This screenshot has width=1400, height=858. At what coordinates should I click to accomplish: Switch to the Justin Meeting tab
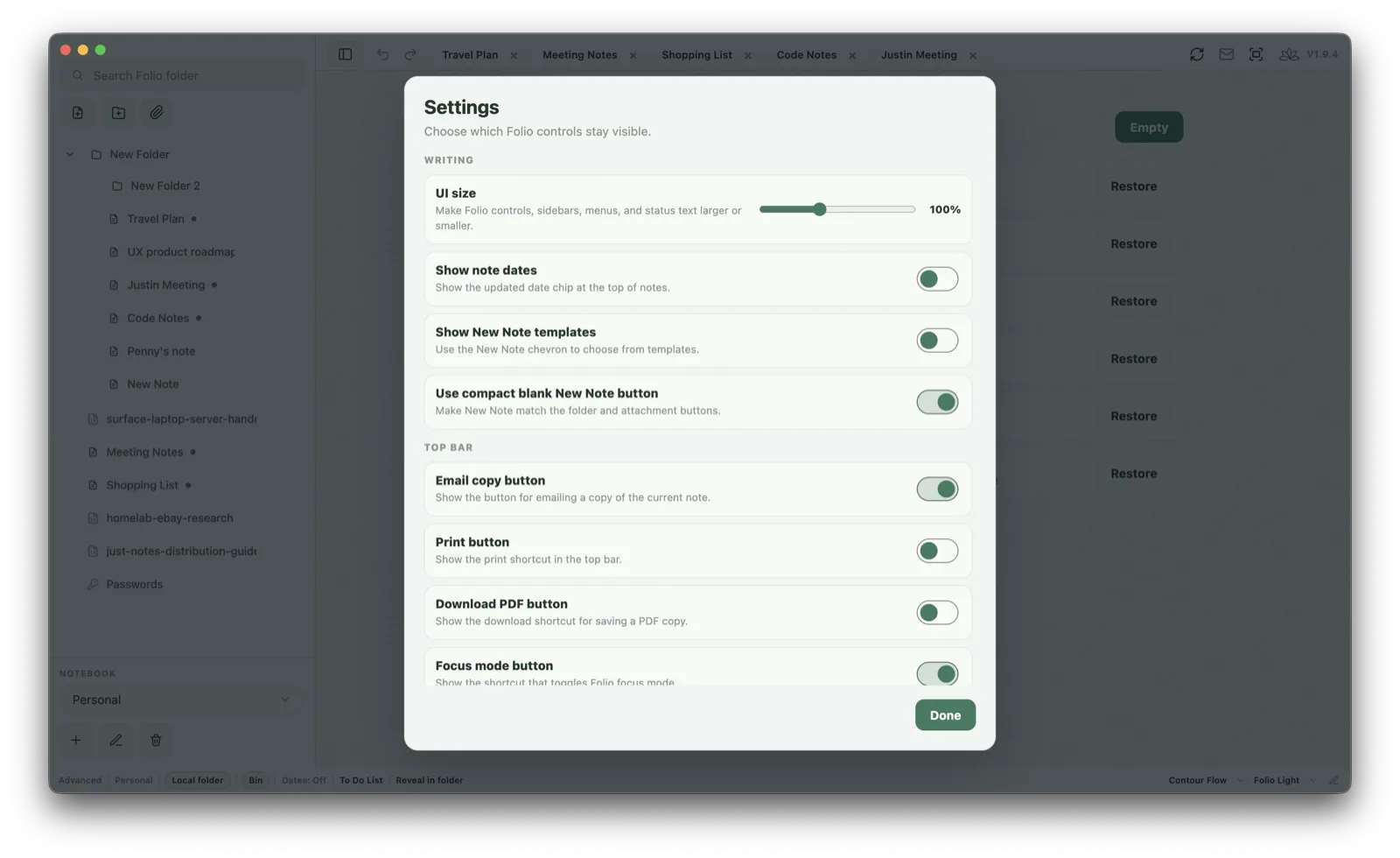click(919, 55)
